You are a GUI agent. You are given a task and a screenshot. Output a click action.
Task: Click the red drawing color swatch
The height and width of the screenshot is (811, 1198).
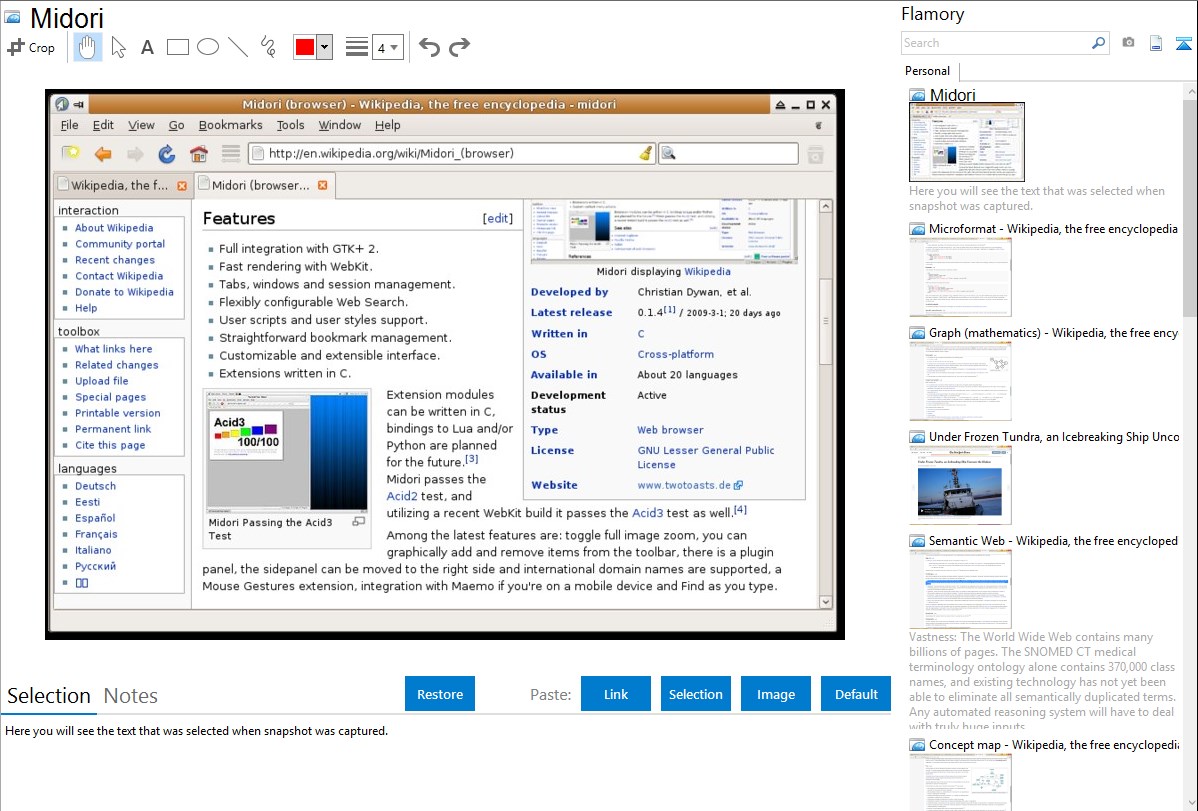click(x=305, y=47)
